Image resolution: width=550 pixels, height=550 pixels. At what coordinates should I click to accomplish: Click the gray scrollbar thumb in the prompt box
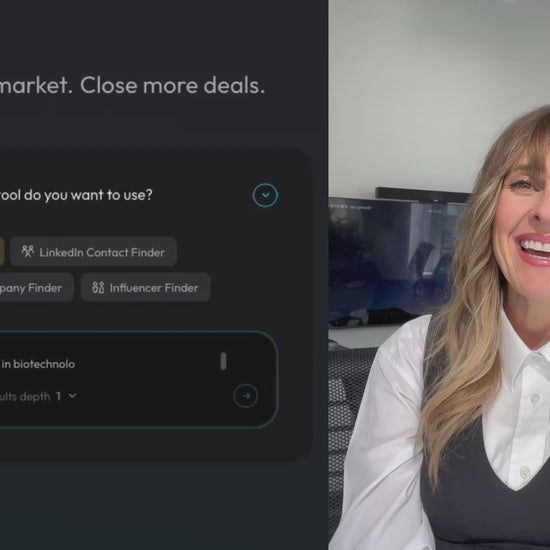tap(223, 361)
